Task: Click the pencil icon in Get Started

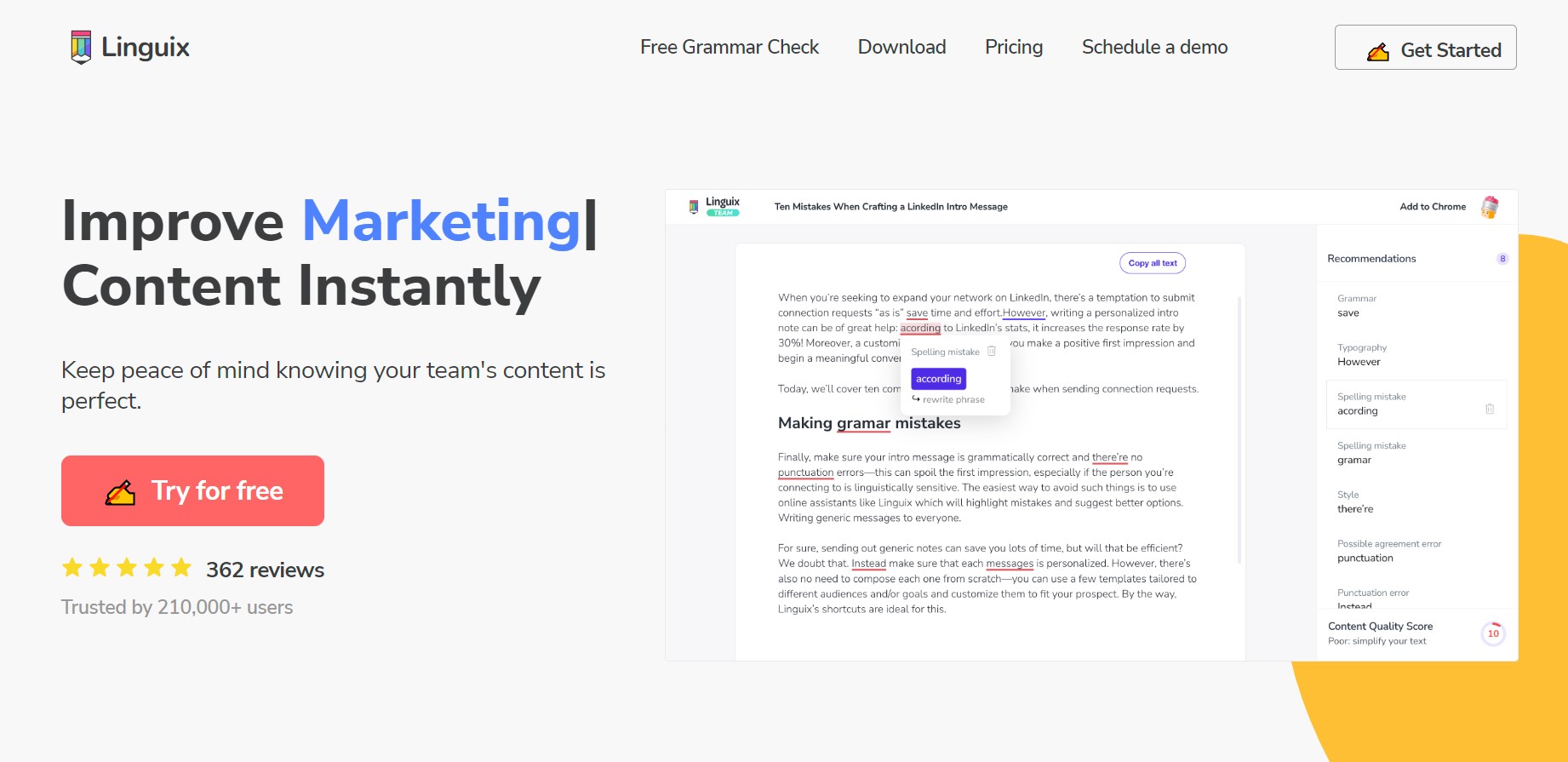Action: (x=1377, y=51)
